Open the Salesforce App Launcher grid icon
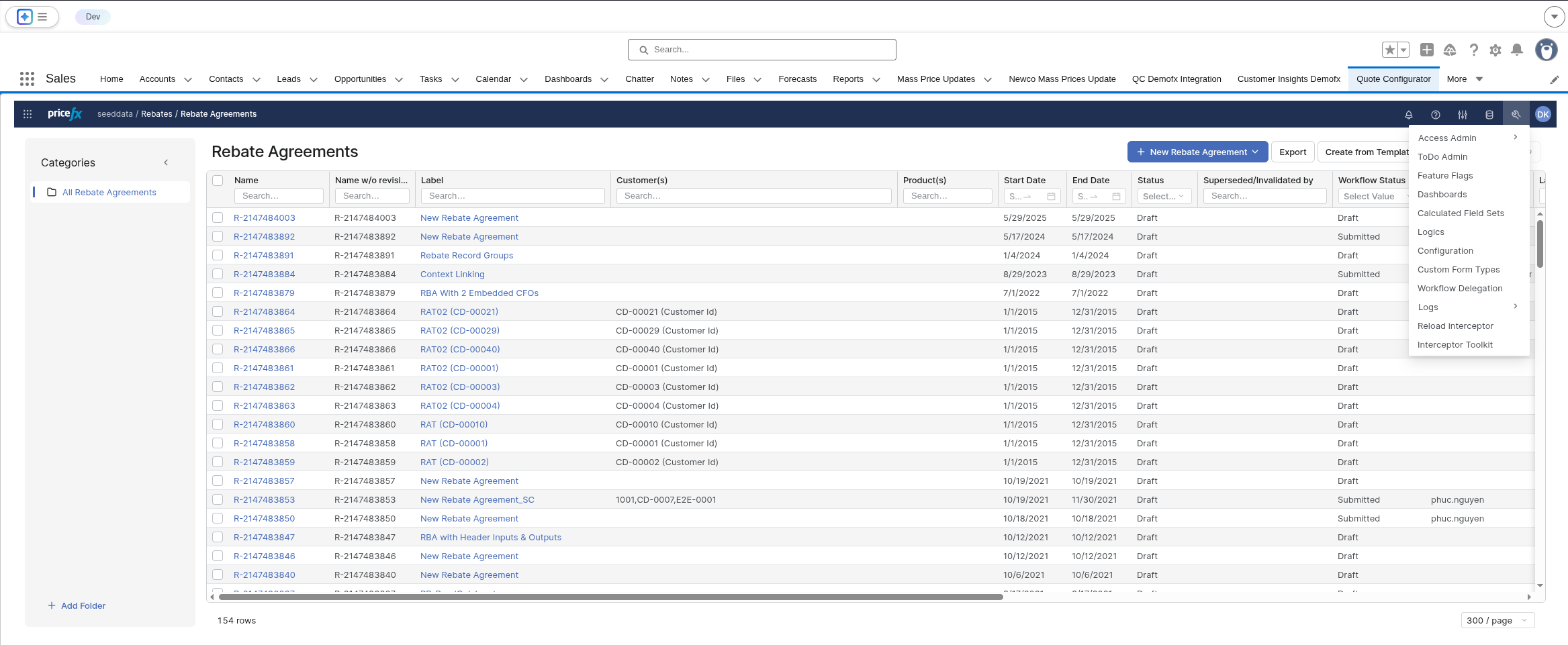The height and width of the screenshot is (645, 1568). click(x=27, y=79)
